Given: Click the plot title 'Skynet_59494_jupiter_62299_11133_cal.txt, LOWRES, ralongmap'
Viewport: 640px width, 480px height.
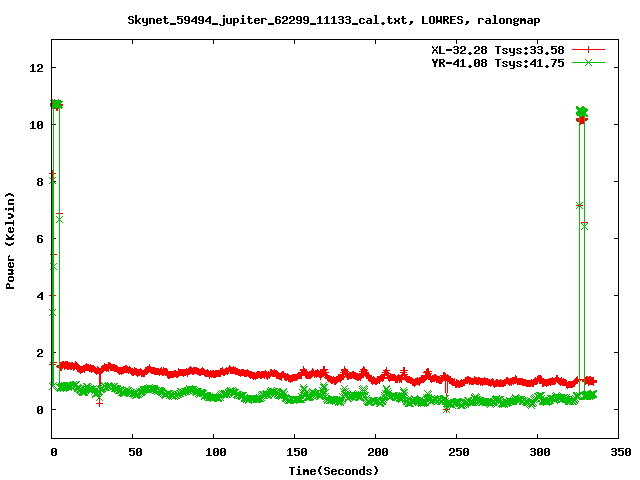Looking at the screenshot, I should click(x=333, y=20).
